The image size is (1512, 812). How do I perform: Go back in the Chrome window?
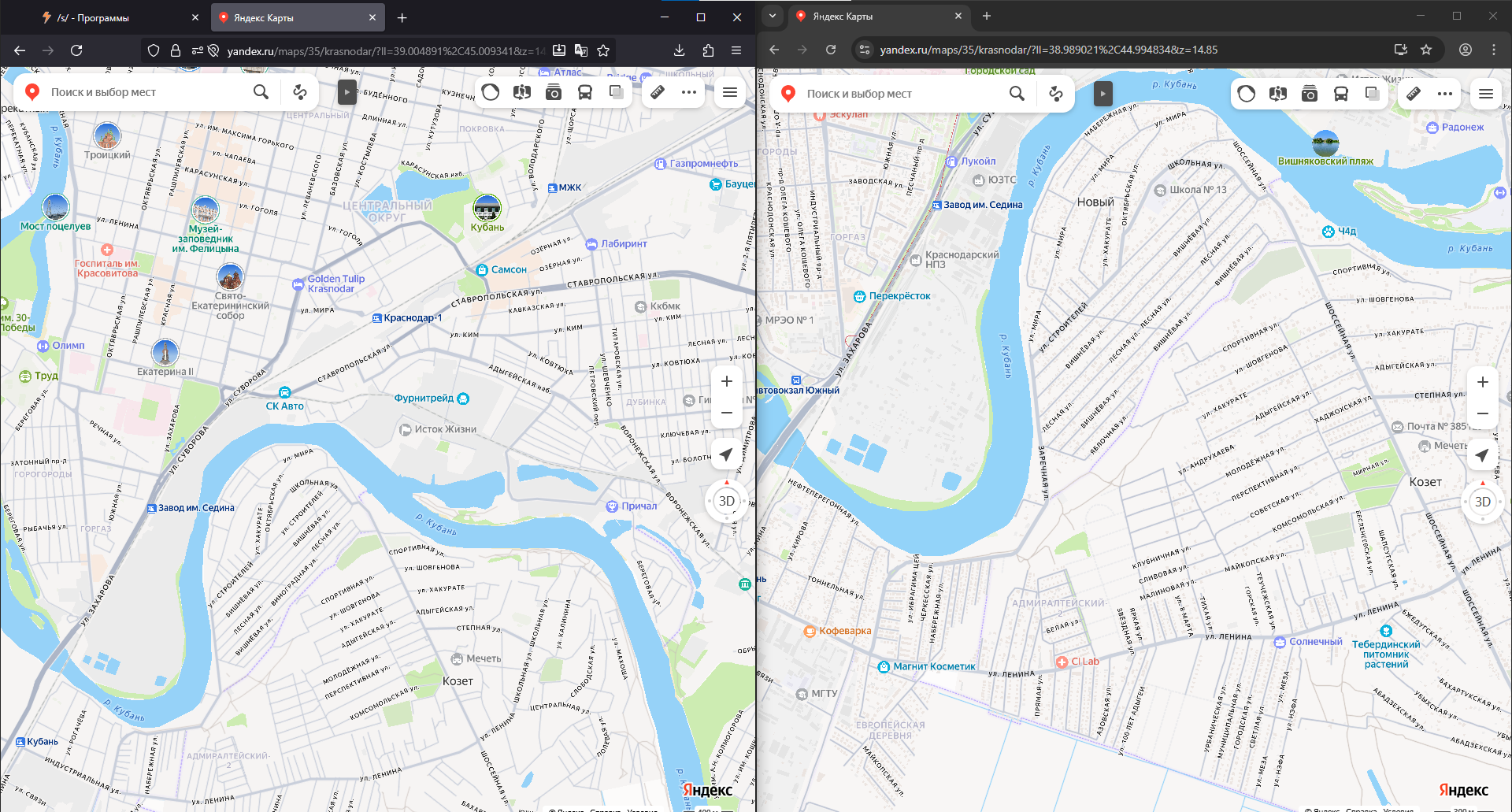tap(774, 50)
